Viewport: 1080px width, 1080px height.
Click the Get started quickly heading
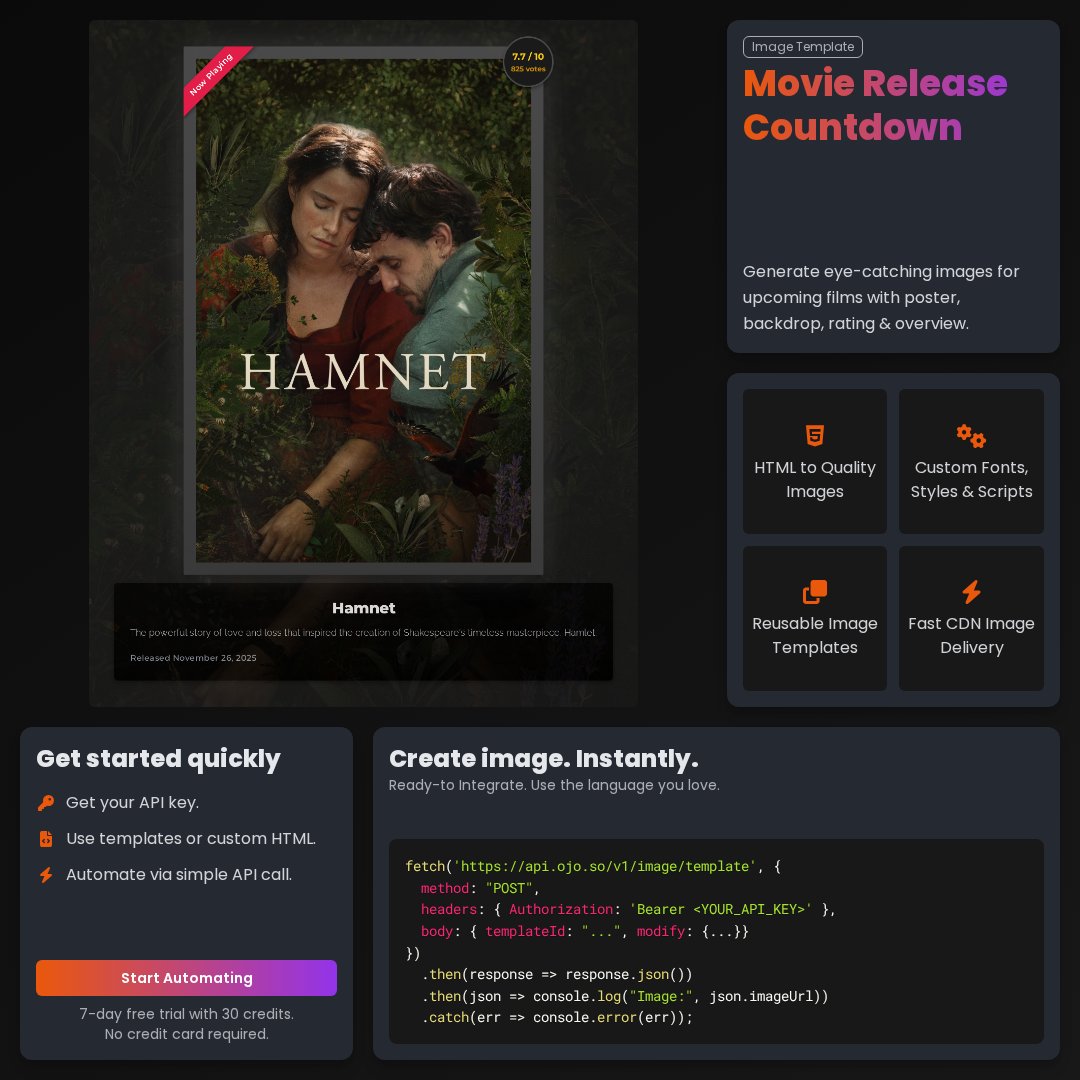click(x=158, y=758)
